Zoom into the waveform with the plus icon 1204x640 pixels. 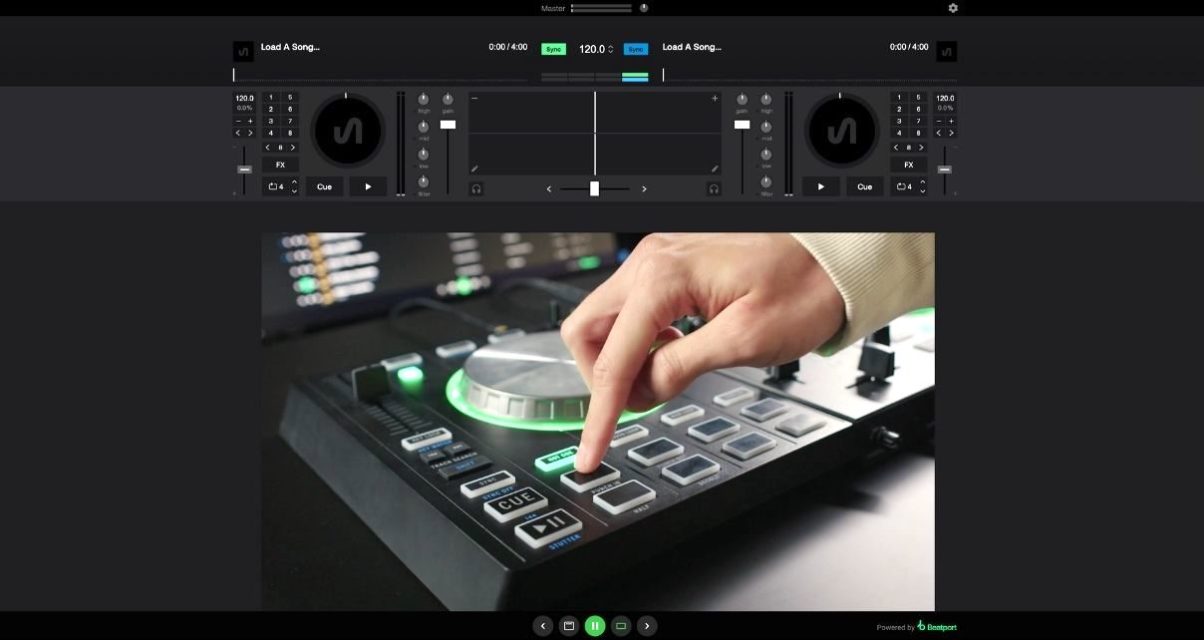point(714,98)
